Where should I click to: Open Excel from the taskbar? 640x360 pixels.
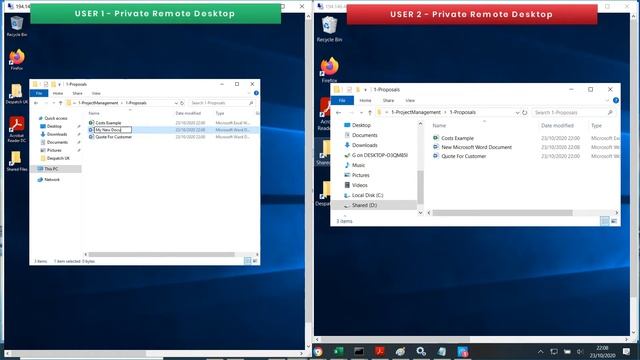[x=338, y=351]
